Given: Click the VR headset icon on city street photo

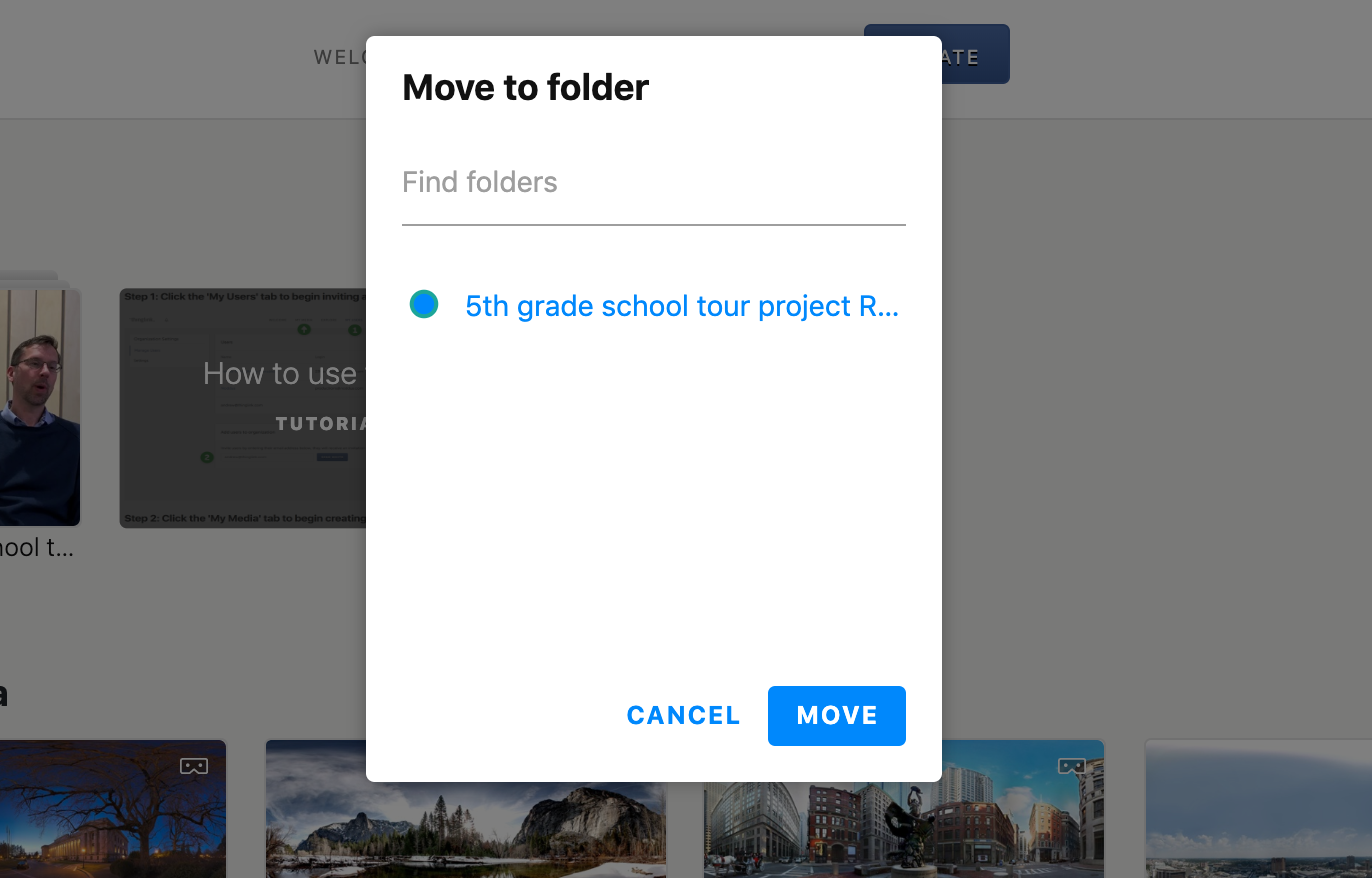Looking at the screenshot, I should click(x=1072, y=766).
